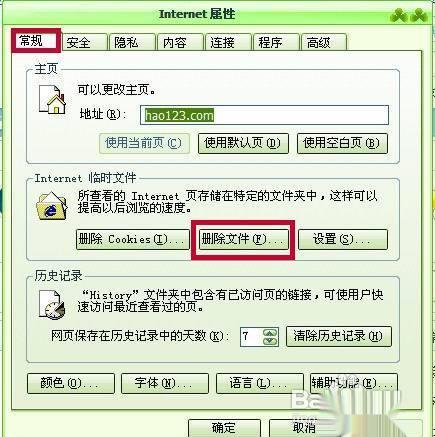Screen dimensions: 435x437
Task: Open temporary files 设置 button
Action: pyautogui.click(x=343, y=239)
